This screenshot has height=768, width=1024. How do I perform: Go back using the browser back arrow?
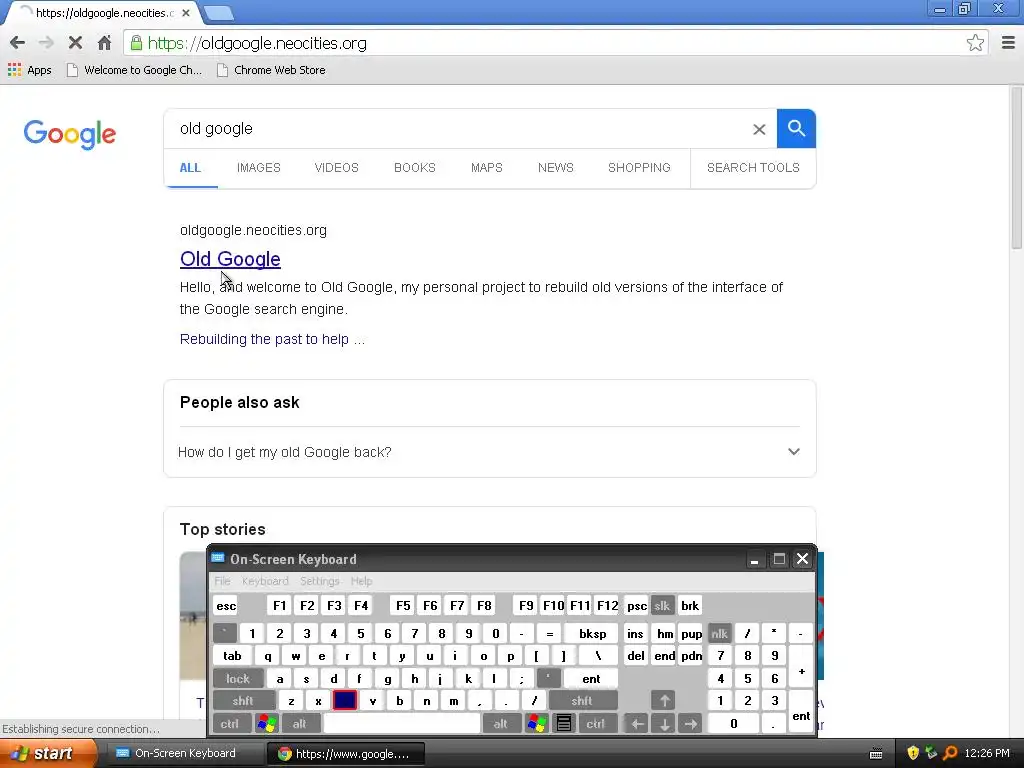(18, 43)
